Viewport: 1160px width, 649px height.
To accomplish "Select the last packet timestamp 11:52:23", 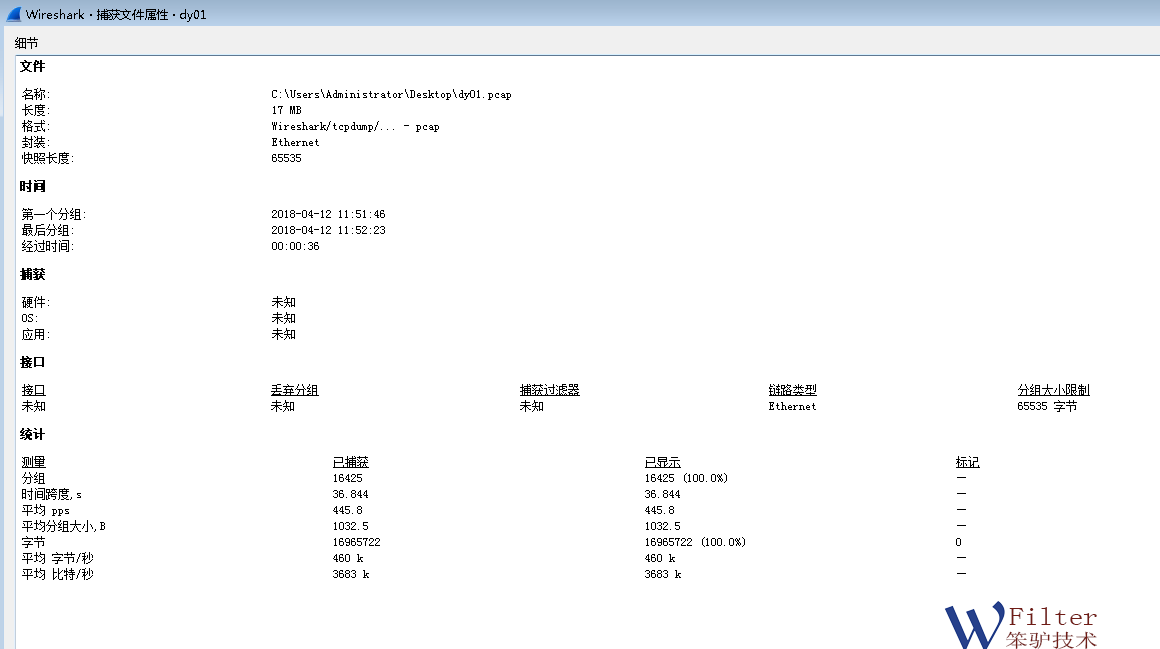I will pyautogui.click(x=328, y=230).
